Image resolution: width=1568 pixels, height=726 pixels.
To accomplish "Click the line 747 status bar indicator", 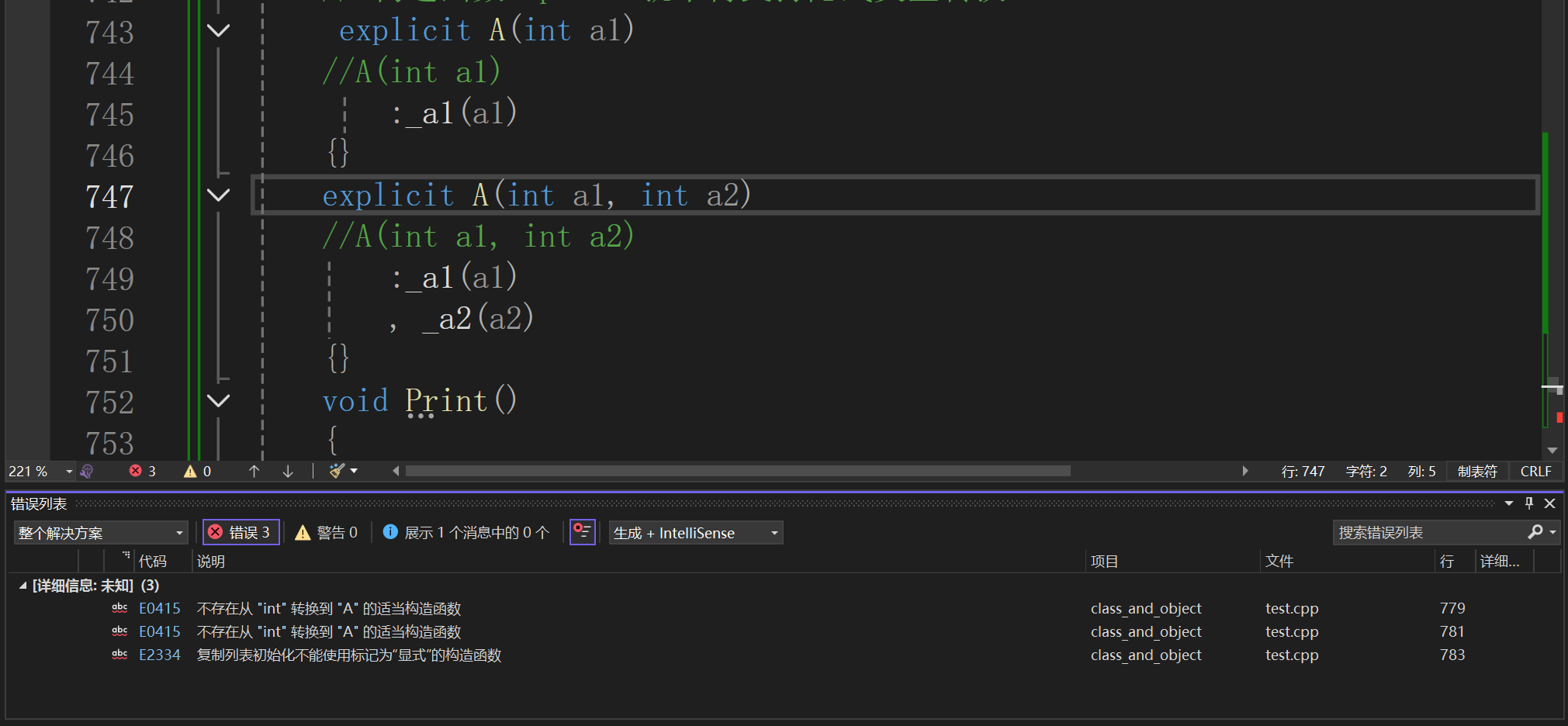I will pyautogui.click(x=1303, y=472).
